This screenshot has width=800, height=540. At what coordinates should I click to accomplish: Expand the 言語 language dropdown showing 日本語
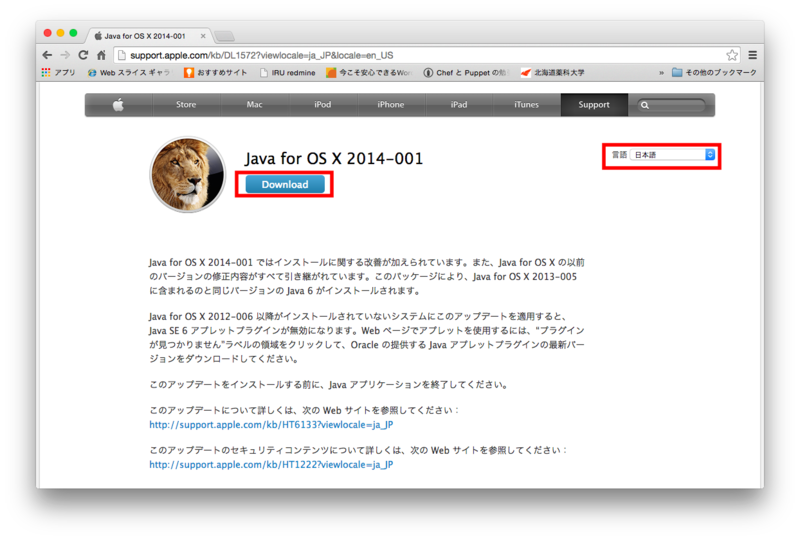[x=672, y=155]
